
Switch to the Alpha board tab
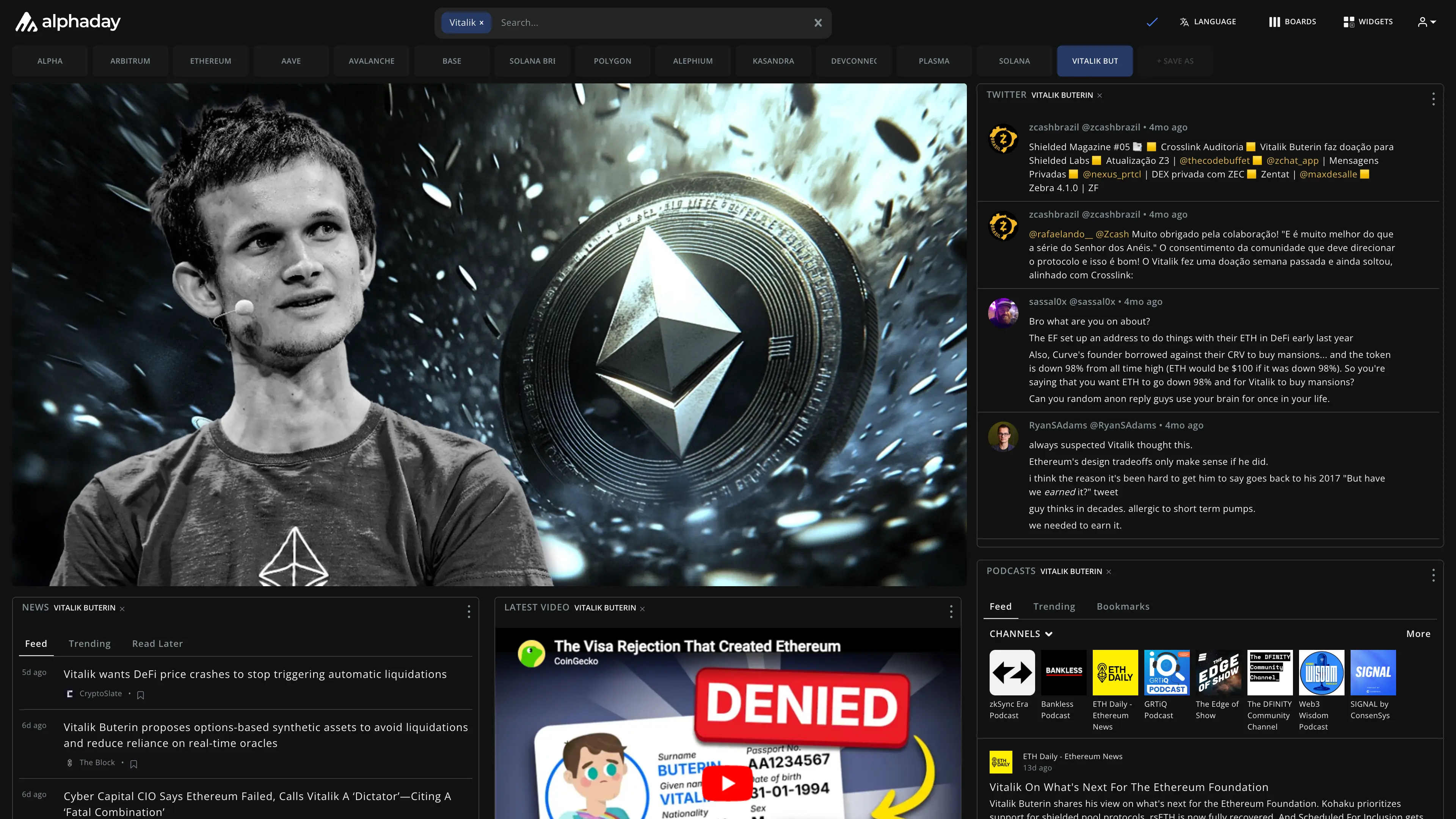click(50, 61)
